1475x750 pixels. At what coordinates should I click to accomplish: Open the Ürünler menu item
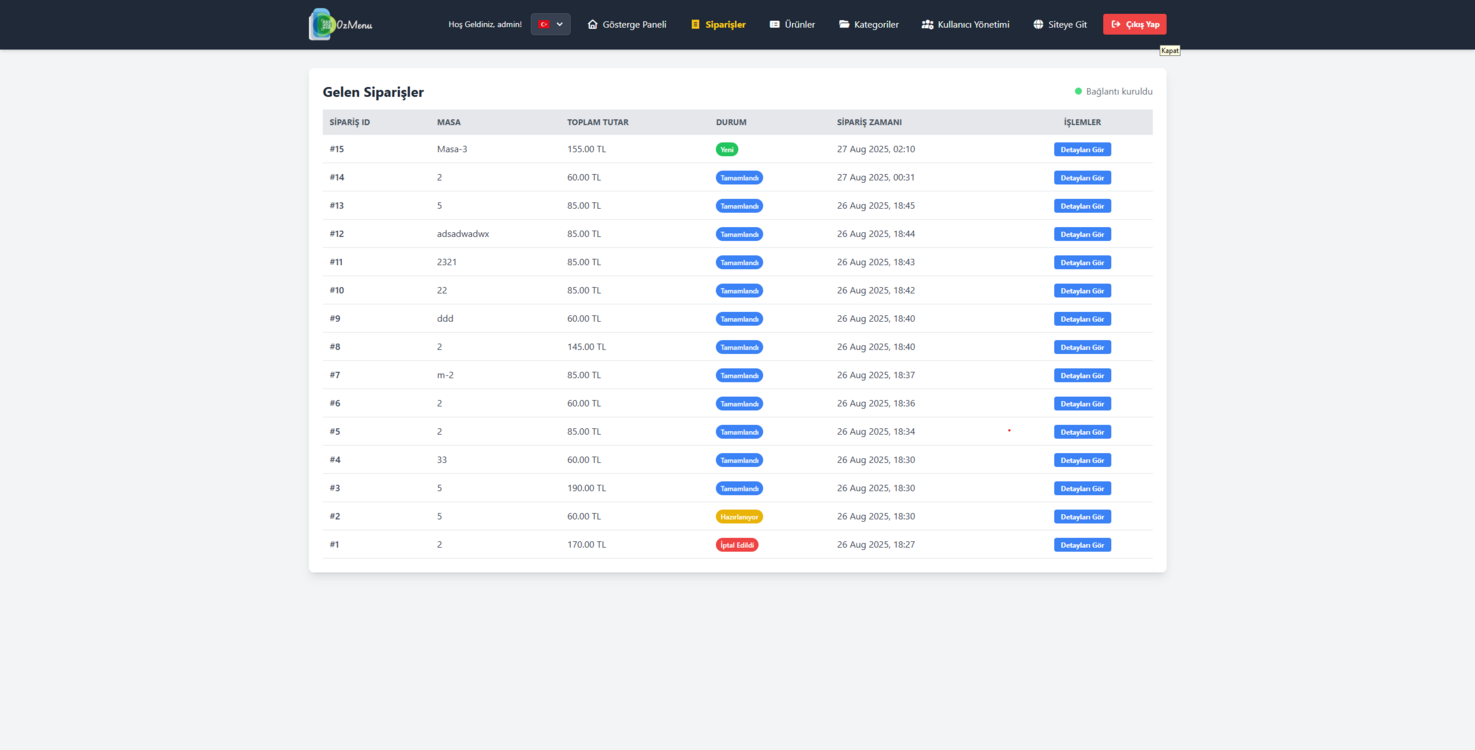point(792,24)
